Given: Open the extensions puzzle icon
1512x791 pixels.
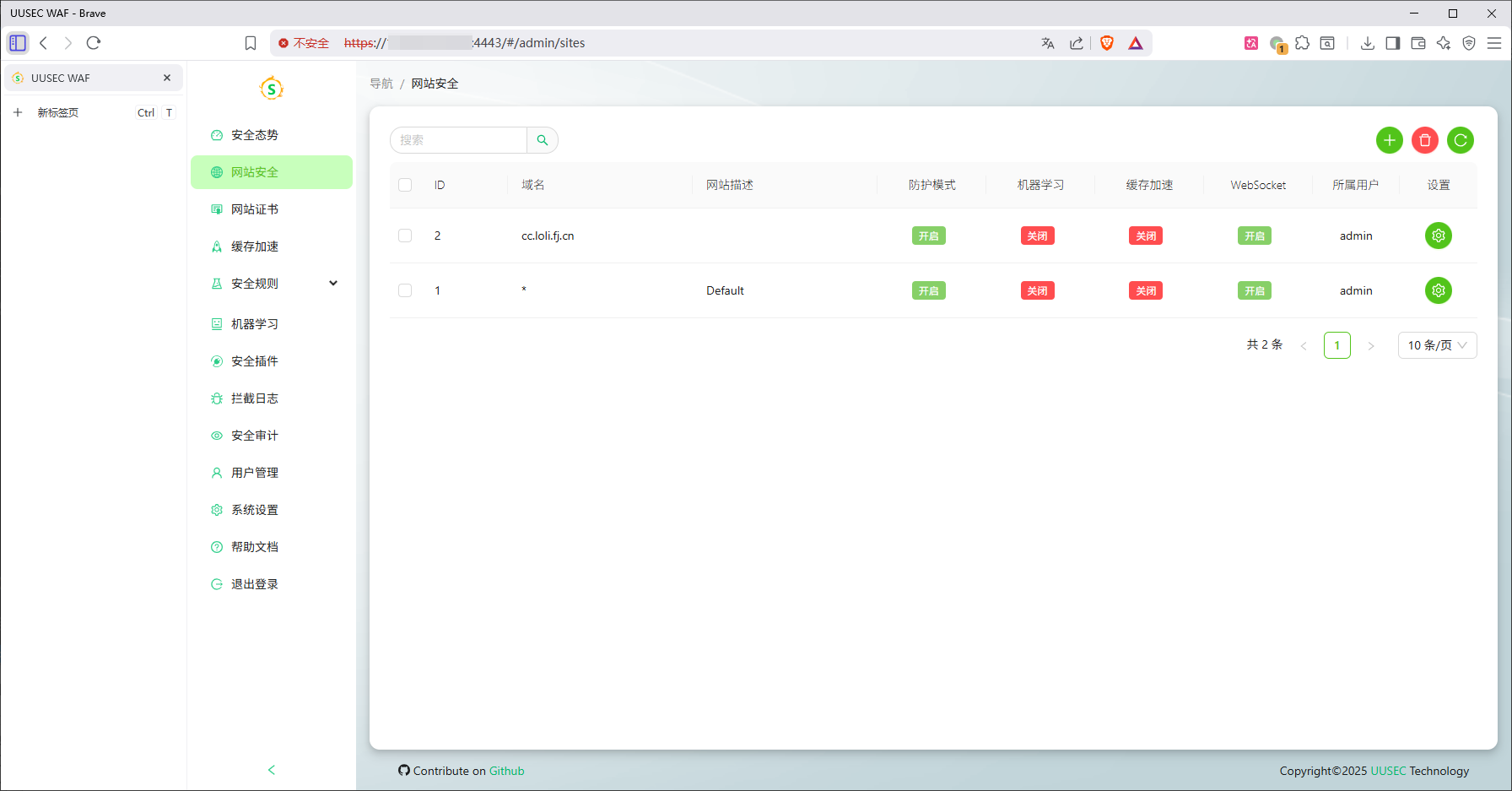Looking at the screenshot, I should (1303, 43).
